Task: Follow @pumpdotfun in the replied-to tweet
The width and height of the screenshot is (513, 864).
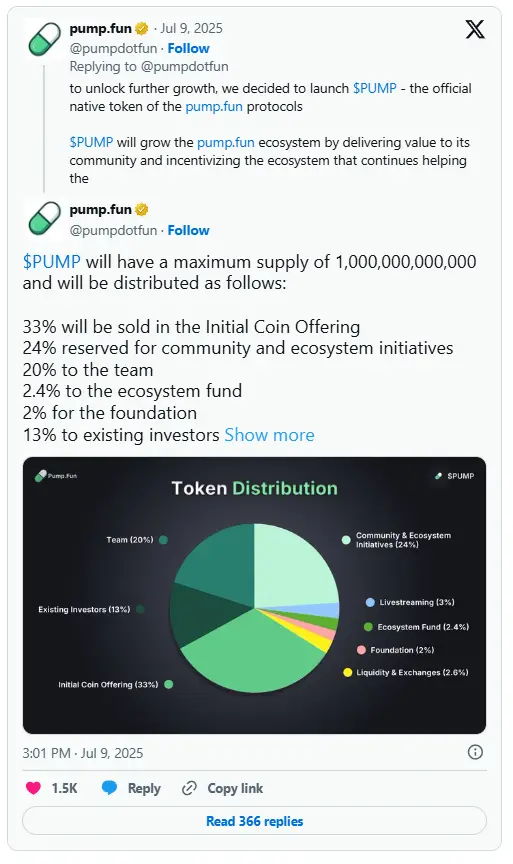Action: (188, 48)
